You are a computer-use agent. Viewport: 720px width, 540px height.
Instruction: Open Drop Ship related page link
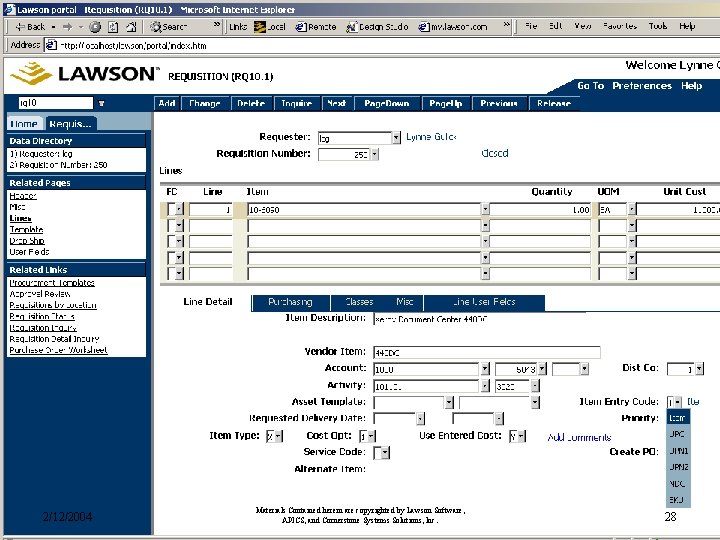pyautogui.click(x=27, y=241)
